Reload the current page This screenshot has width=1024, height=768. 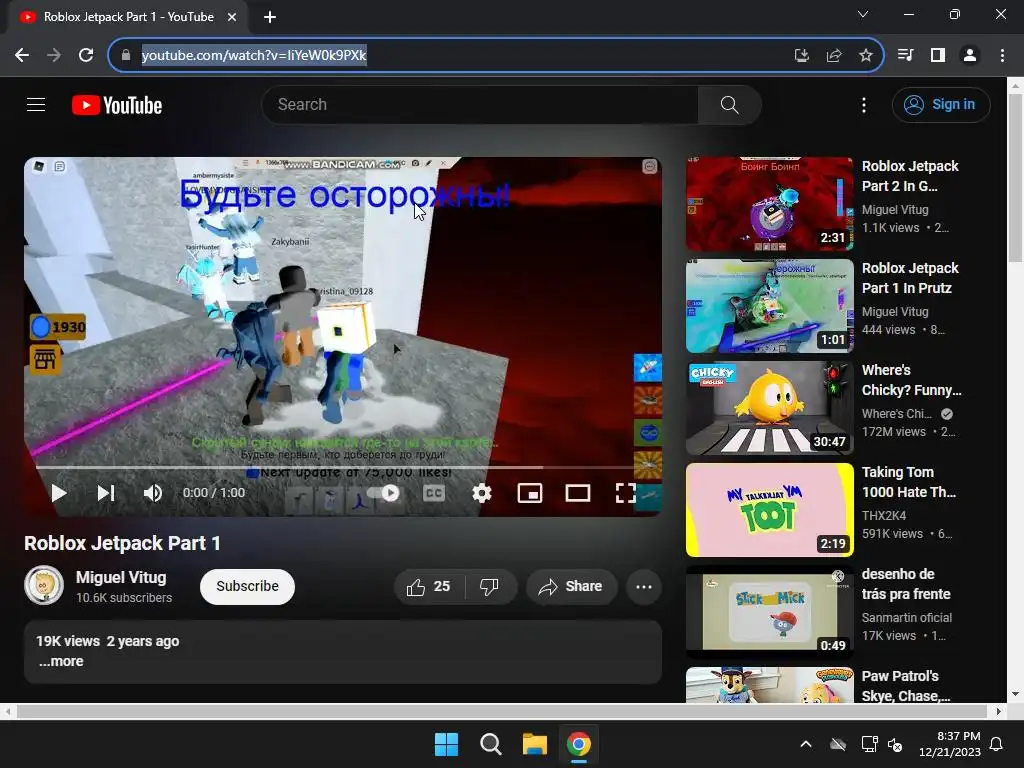click(86, 55)
